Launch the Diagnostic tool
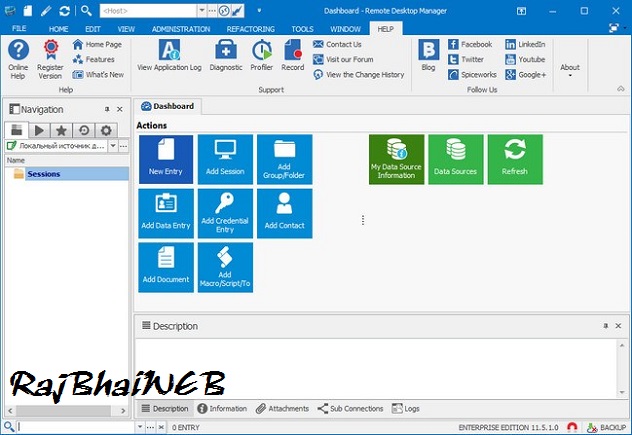Viewport: 632px width, 435px height. click(226, 56)
